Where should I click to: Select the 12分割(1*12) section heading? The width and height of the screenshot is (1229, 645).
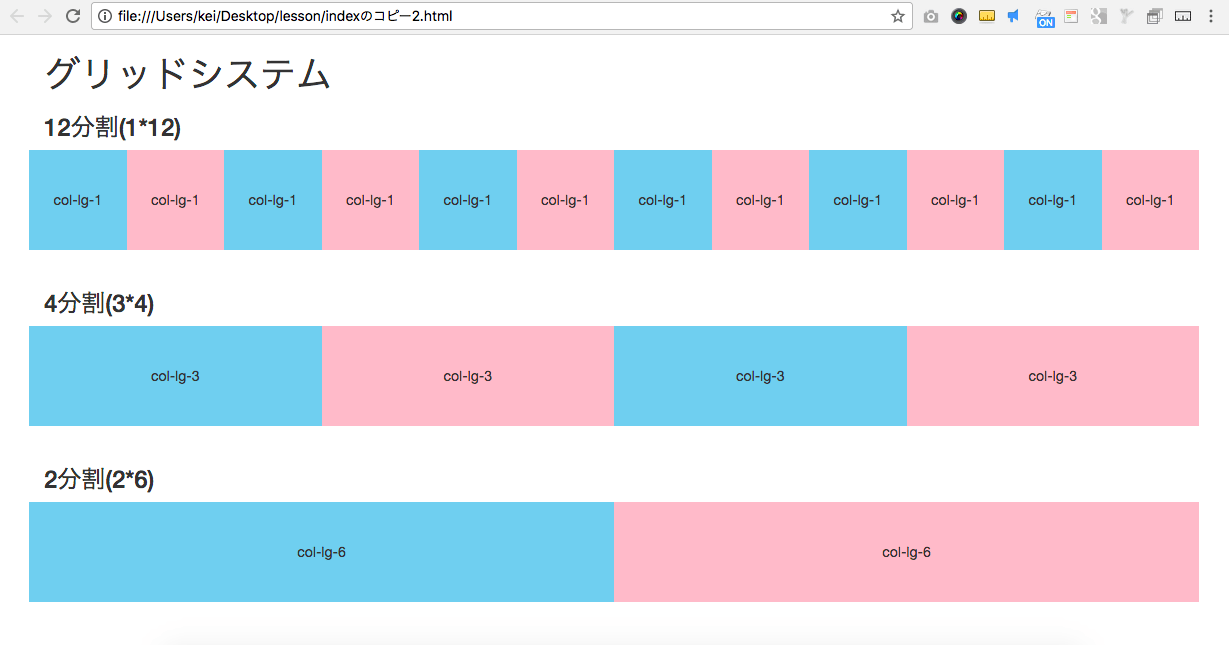(112, 128)
